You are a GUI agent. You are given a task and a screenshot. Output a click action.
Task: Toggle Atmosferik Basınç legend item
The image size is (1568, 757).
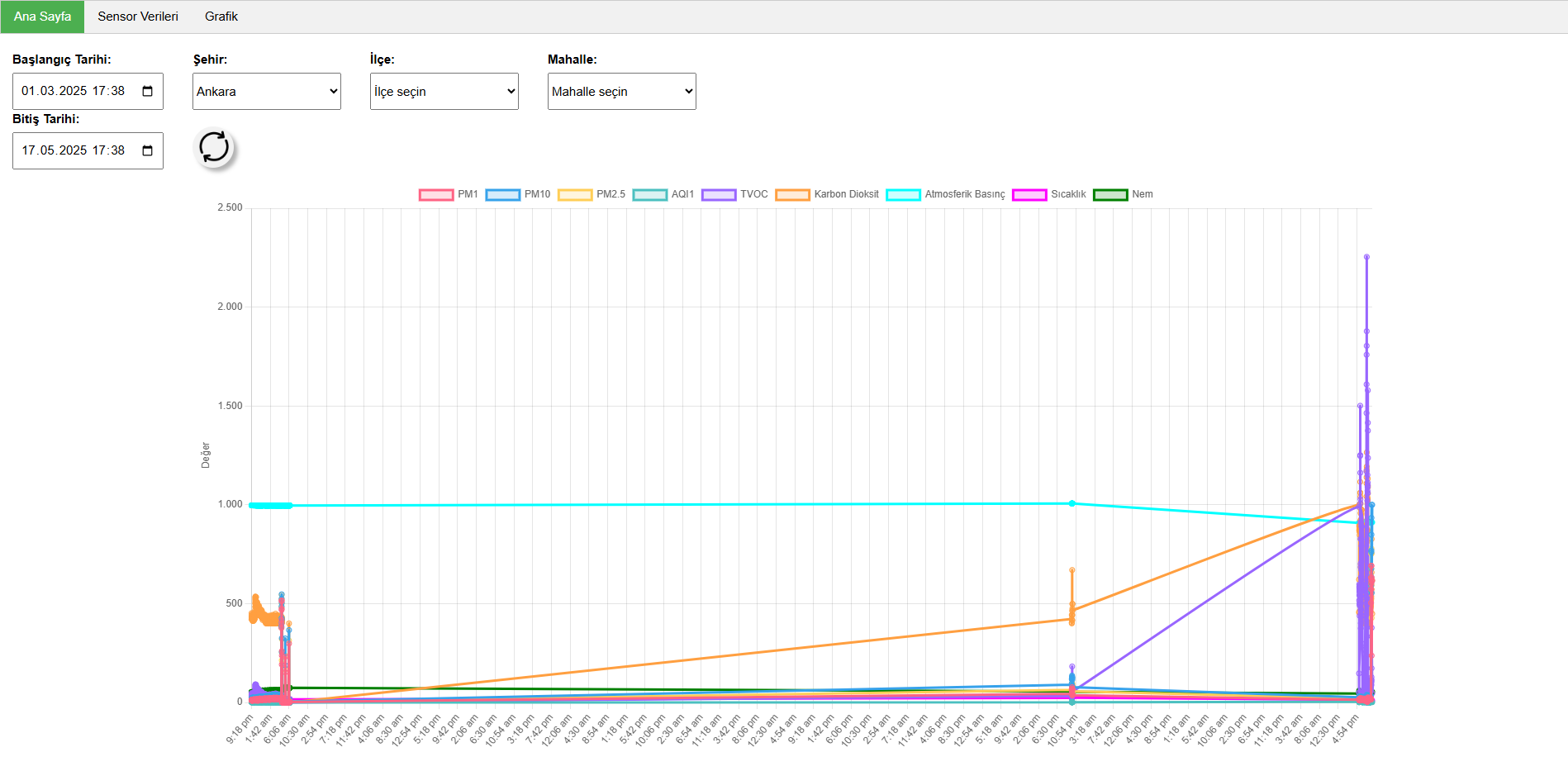point(945,194)
